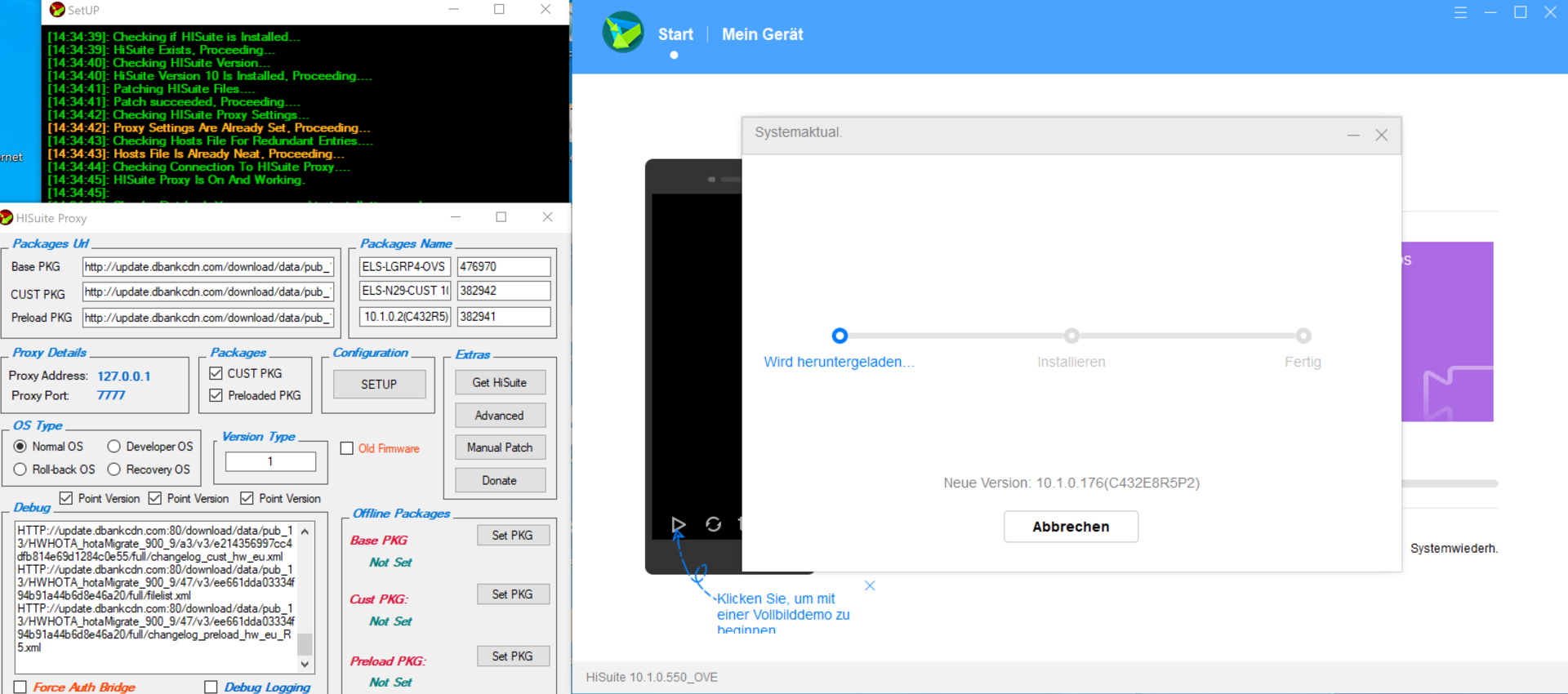Image resolution: width=1568 pixels, height=694 pixels.
Task: Select Developer OS radio button
Action: pyautogui.click(x=114, y=447)
